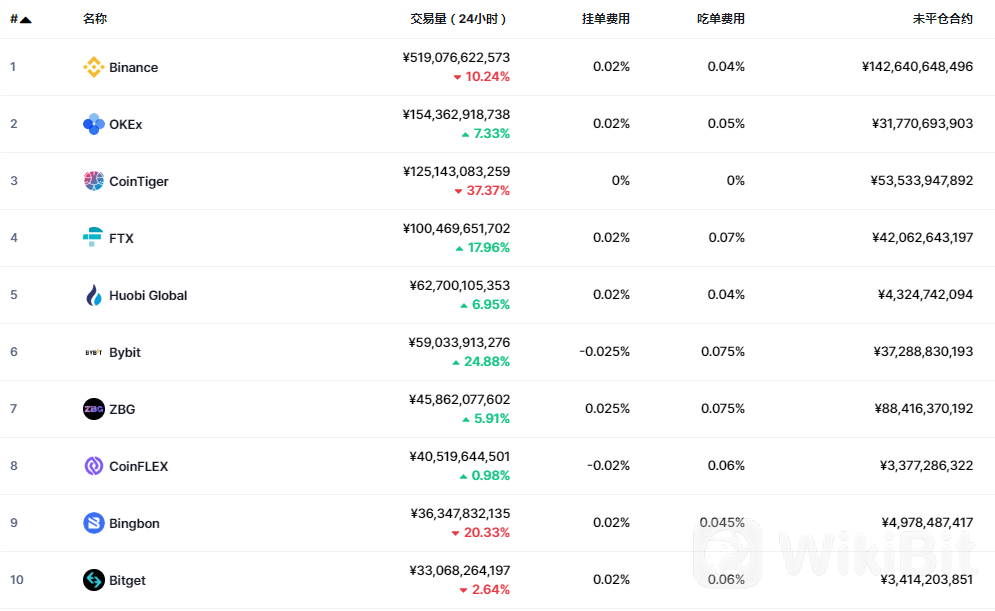This screenshot has height=611, width=995.
Task: Open the CoinFLEX name link
Action: [x=138, y=466]
